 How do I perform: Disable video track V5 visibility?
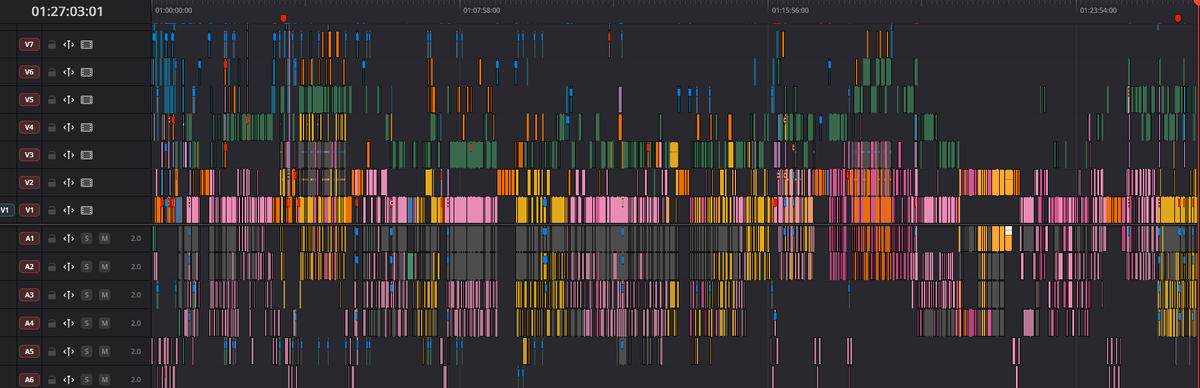click(x=87, y=100)
